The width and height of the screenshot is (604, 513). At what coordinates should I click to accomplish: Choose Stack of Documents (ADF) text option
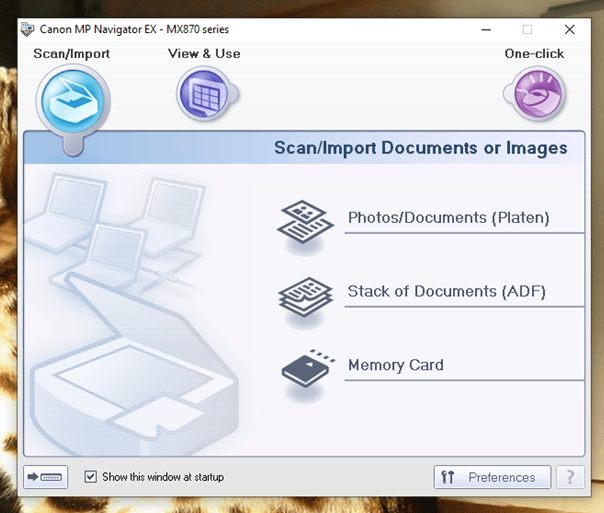tap(446, 292)
